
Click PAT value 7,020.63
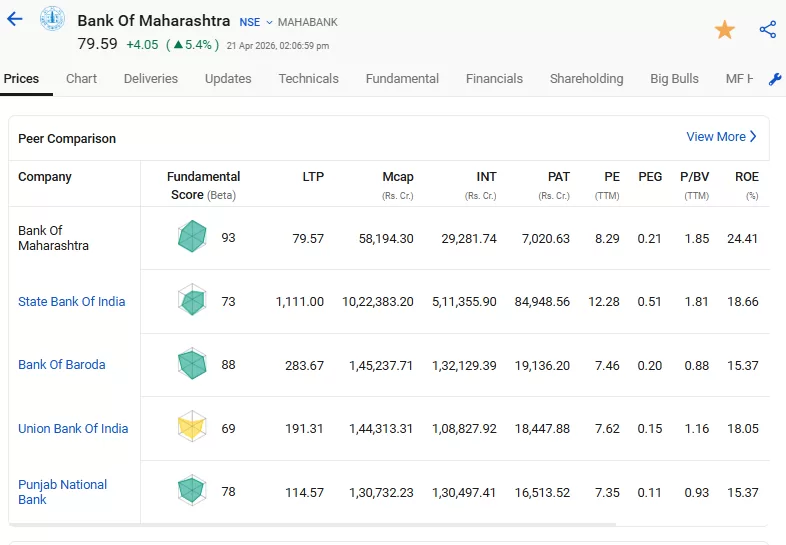tap(546, 238)
